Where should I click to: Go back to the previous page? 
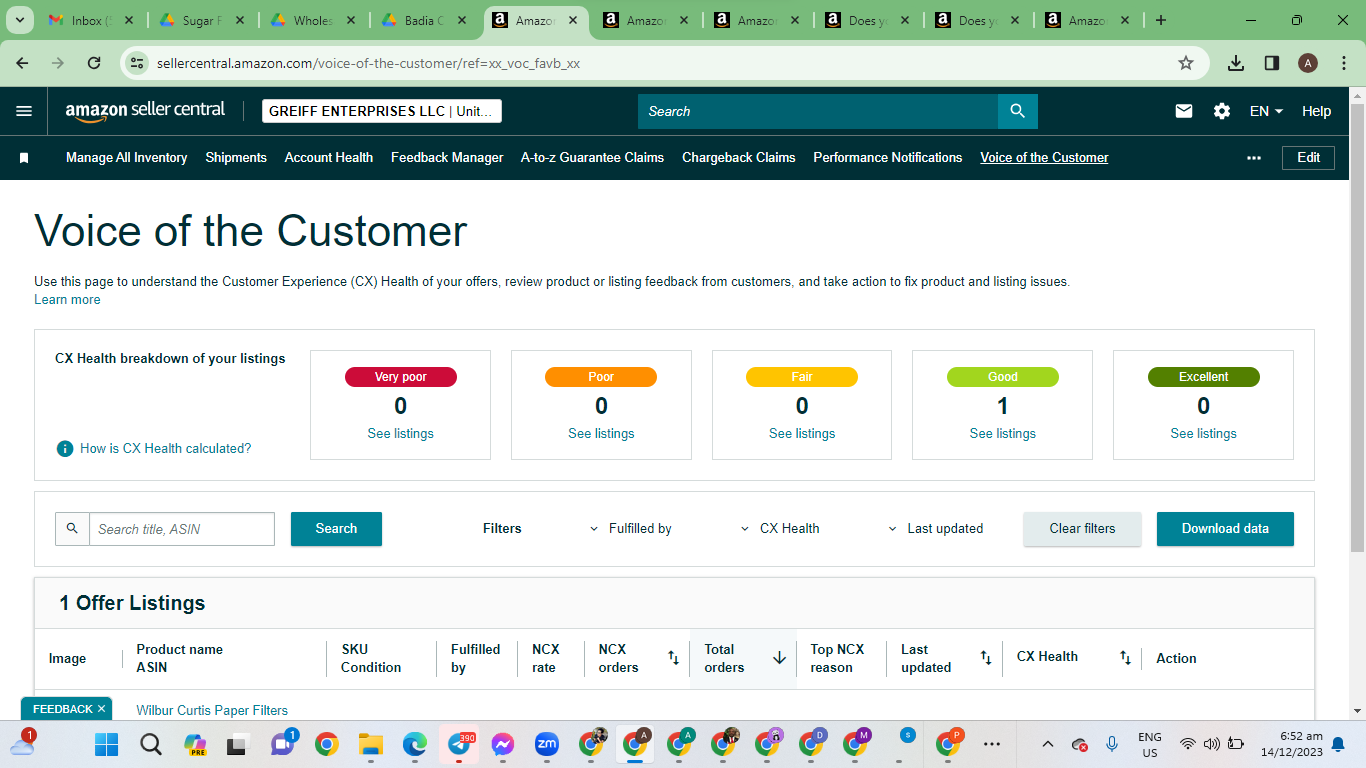23,63
